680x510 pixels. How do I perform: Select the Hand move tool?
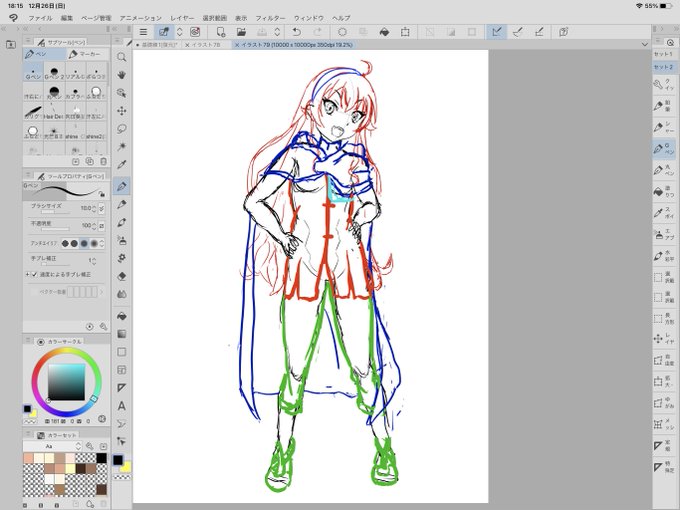(x=122, y=75)
